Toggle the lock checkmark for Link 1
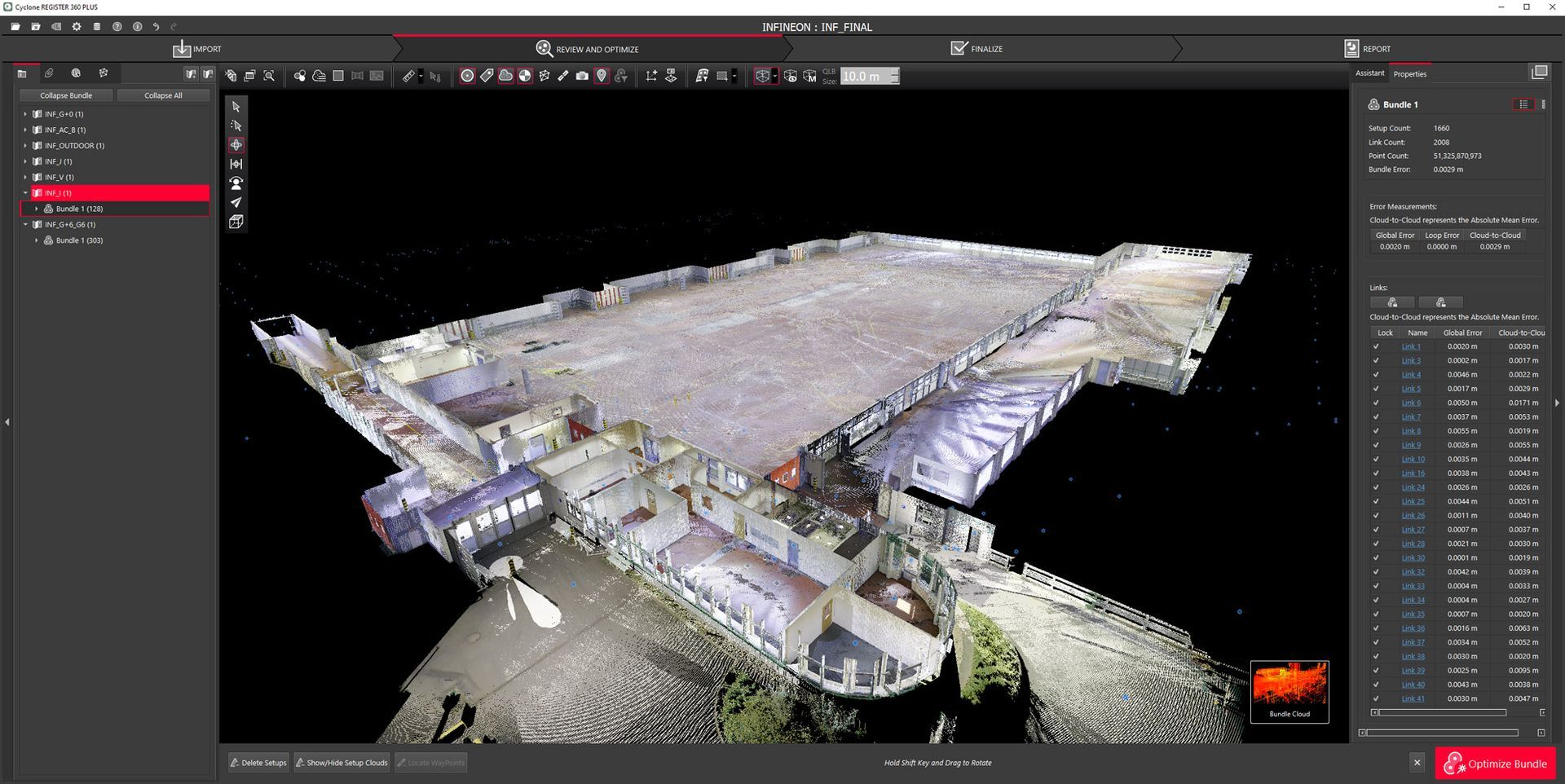 (x=1376, y=346)
